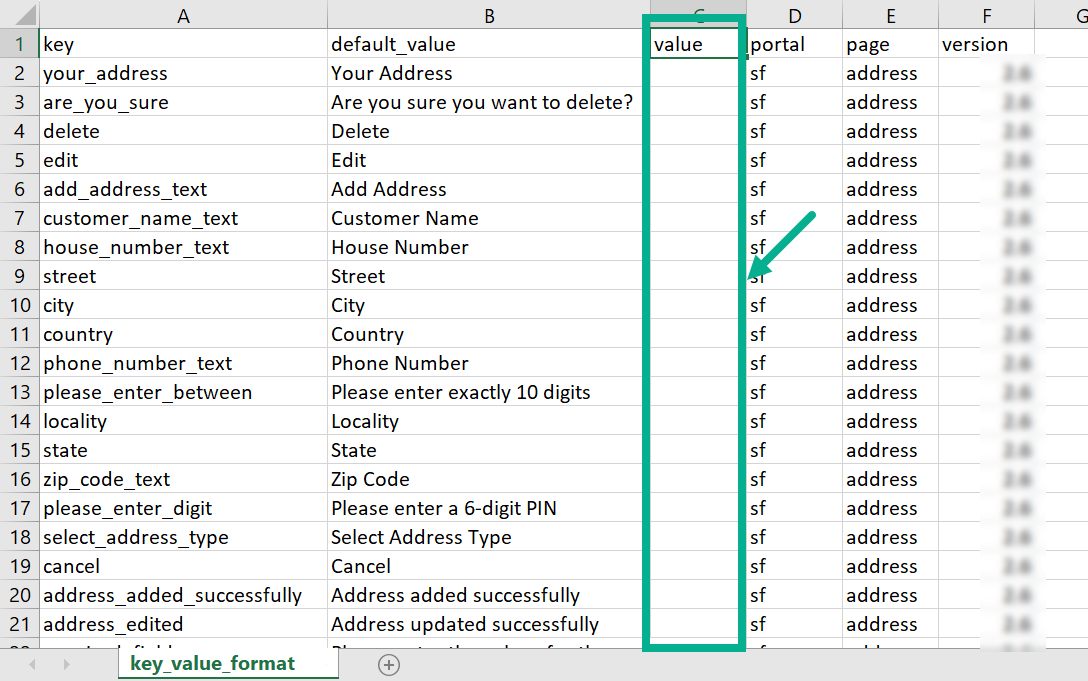Screen dimensions: 1088x681
Task: Click the Select All corner triangle
Action: pos(26,16)
